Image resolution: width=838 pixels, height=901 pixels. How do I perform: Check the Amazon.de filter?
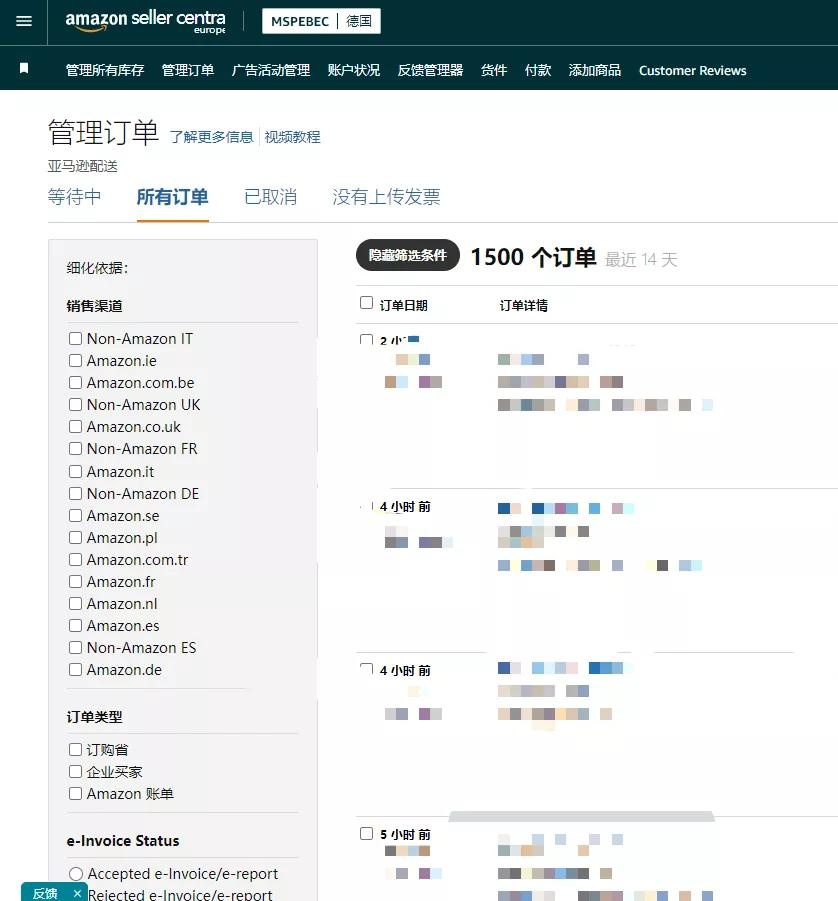click(75, 669)
